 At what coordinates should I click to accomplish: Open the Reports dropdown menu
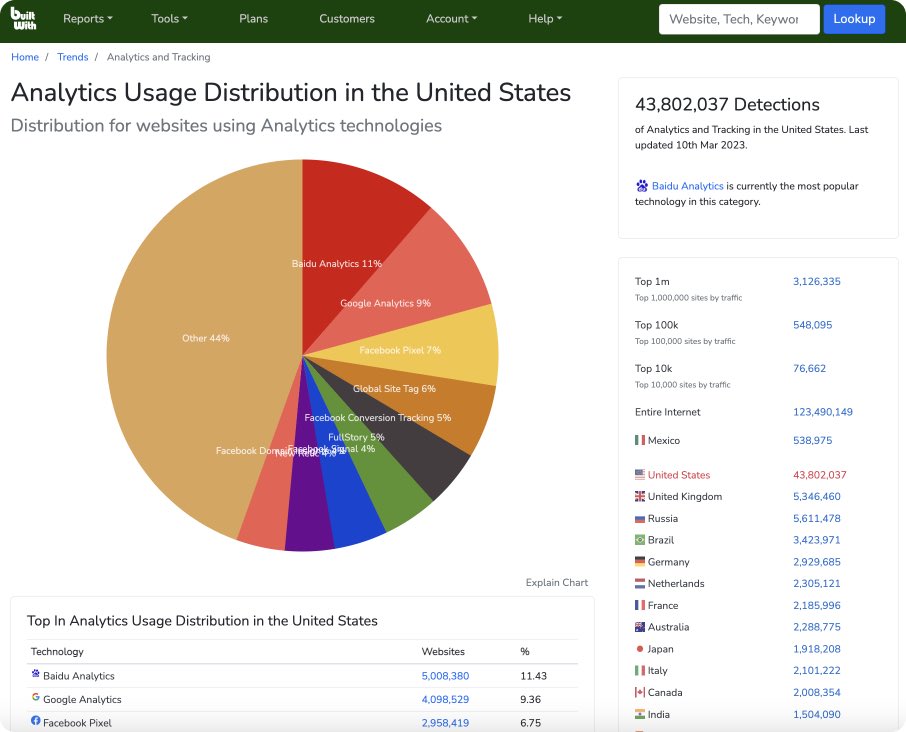click(x=88, y=18)
